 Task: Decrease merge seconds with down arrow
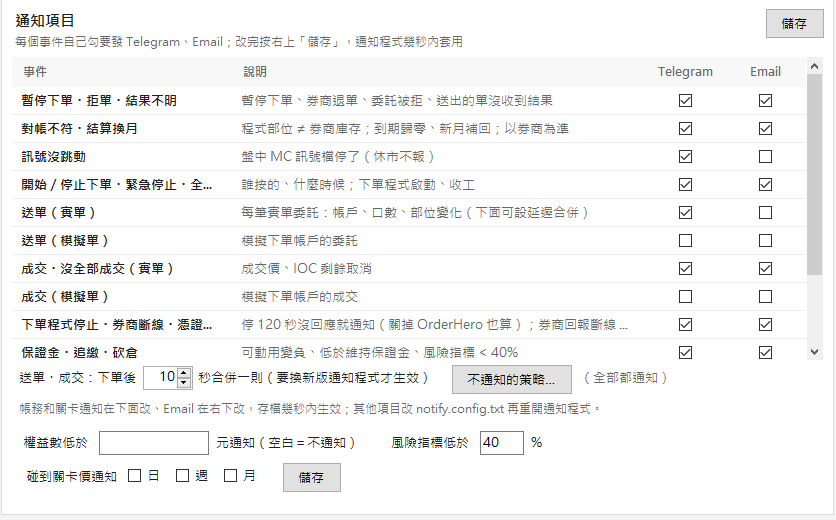click(x=183, y=382)
